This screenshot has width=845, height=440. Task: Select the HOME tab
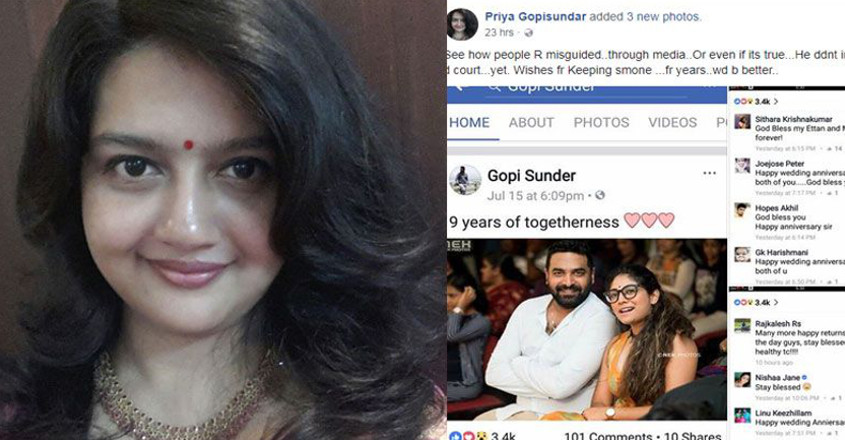pyautogui.click(x=469, y=122)
